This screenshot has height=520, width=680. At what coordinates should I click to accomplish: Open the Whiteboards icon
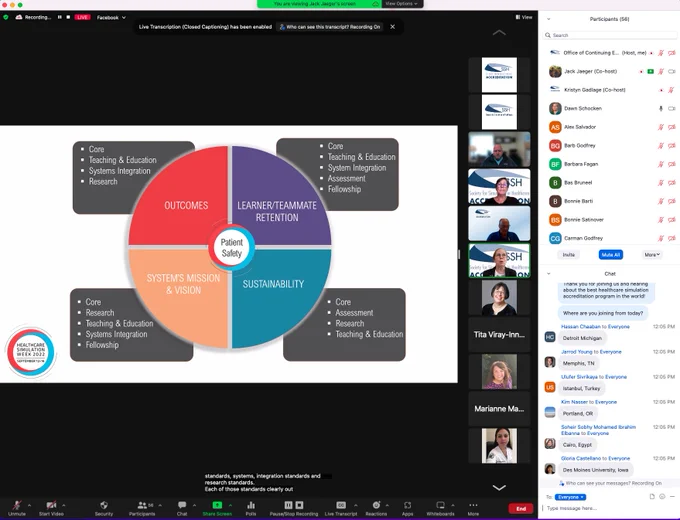pyautogui.click(x=440, y=505)
